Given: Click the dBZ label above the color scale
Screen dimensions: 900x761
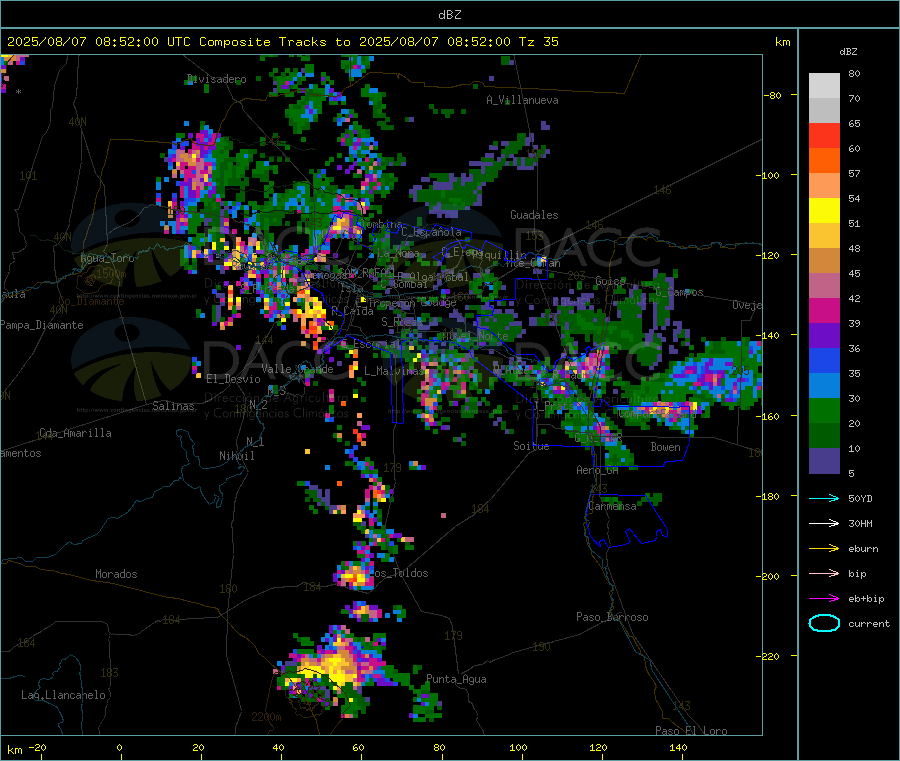Looking at the screenshot, I should click(x=848, y=52).
